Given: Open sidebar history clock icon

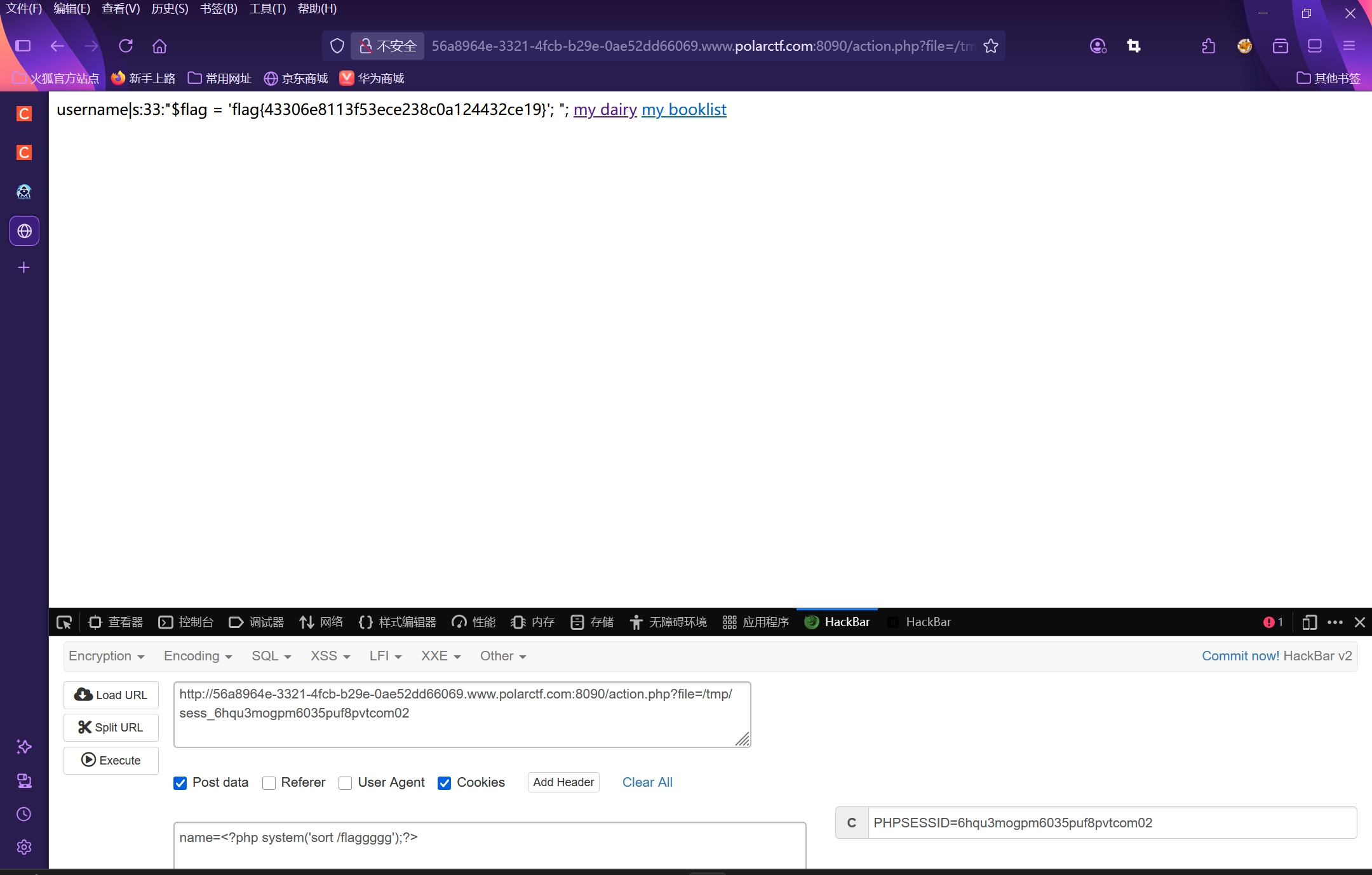Looking at the screenshot, I should (x=24, y=814).
